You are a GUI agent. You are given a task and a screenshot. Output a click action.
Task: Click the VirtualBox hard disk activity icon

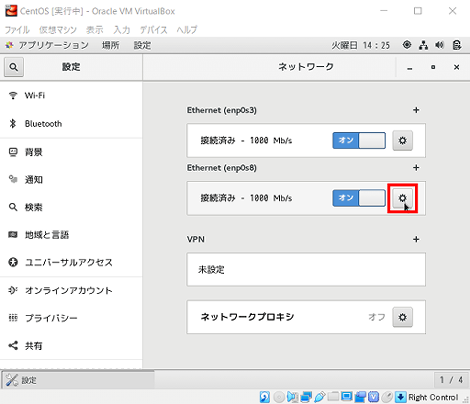pos(265,397)
